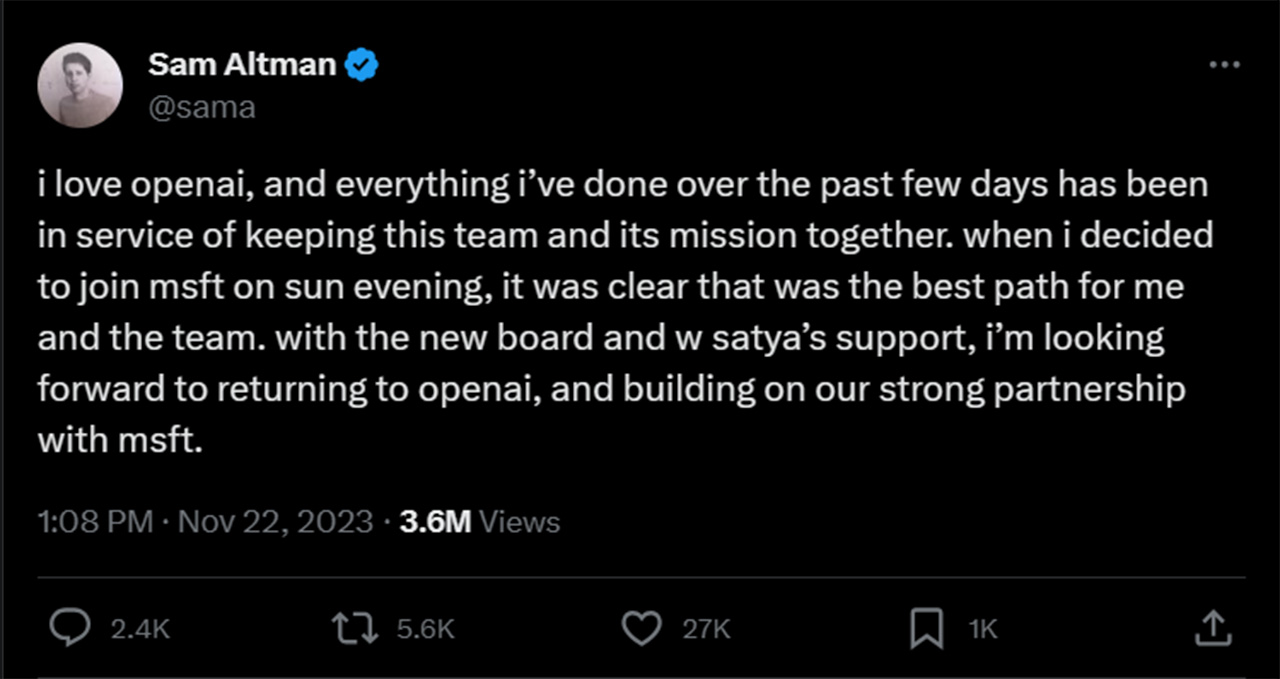This screenshot has height=679, width=1280.
Task: Click the share upload icon
Action: (1212, 629)
